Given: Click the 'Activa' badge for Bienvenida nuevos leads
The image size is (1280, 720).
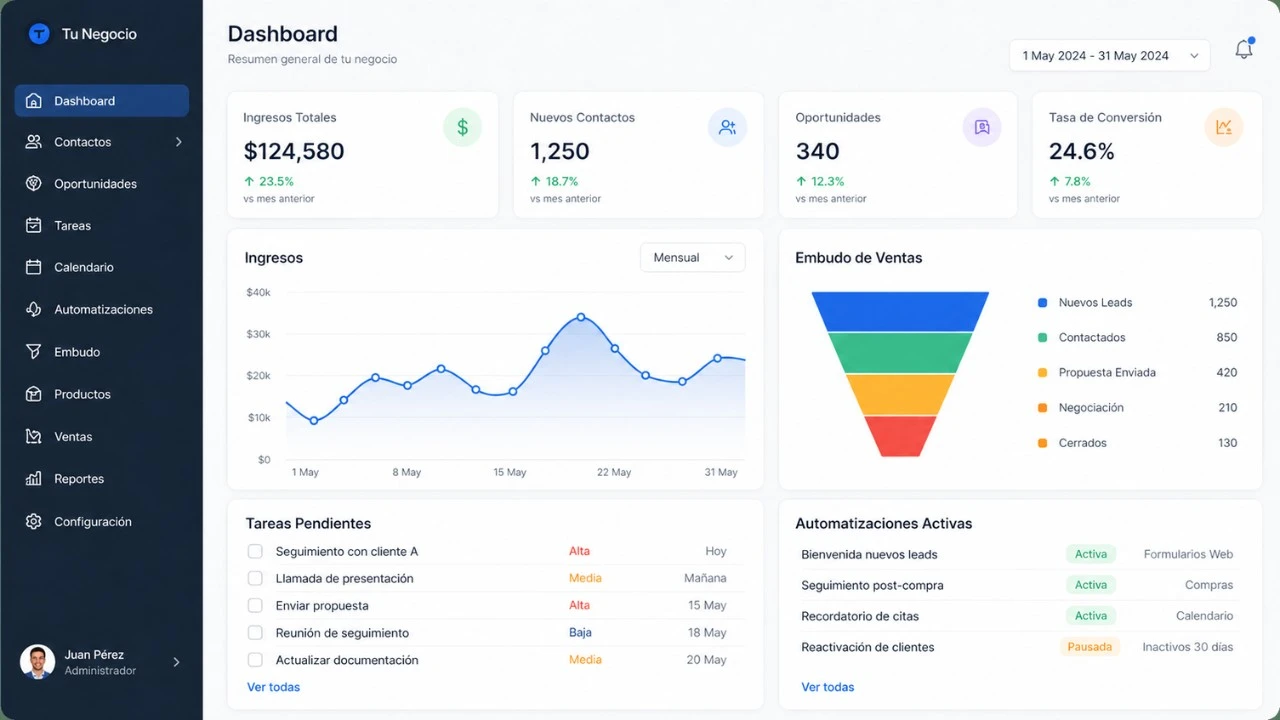Looking at the screenshot, I should (x=1090, y=554).
